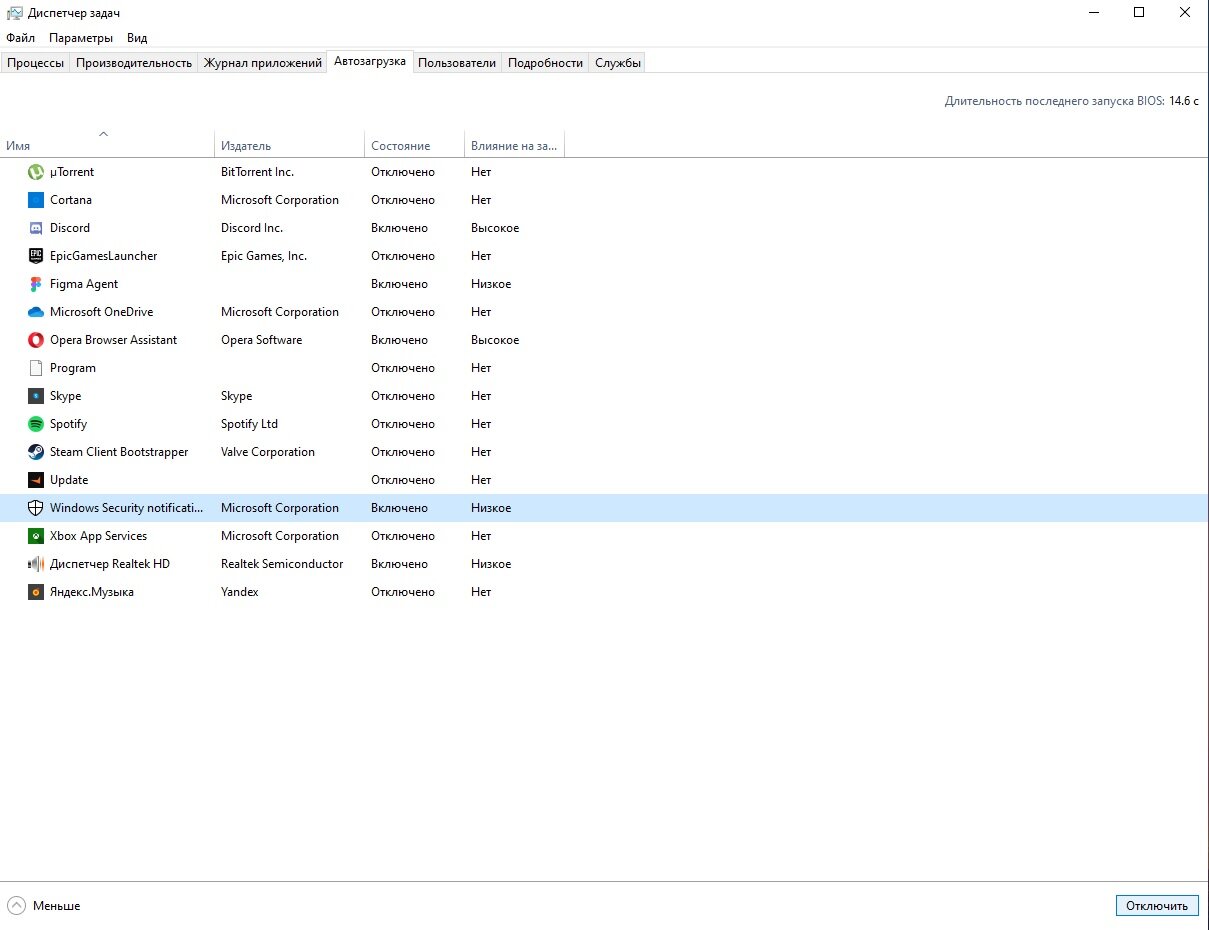The width and height of the screenshot is (1209, 930).
Task: Click publisher Spotify Ltd
Action: (249, 424)
